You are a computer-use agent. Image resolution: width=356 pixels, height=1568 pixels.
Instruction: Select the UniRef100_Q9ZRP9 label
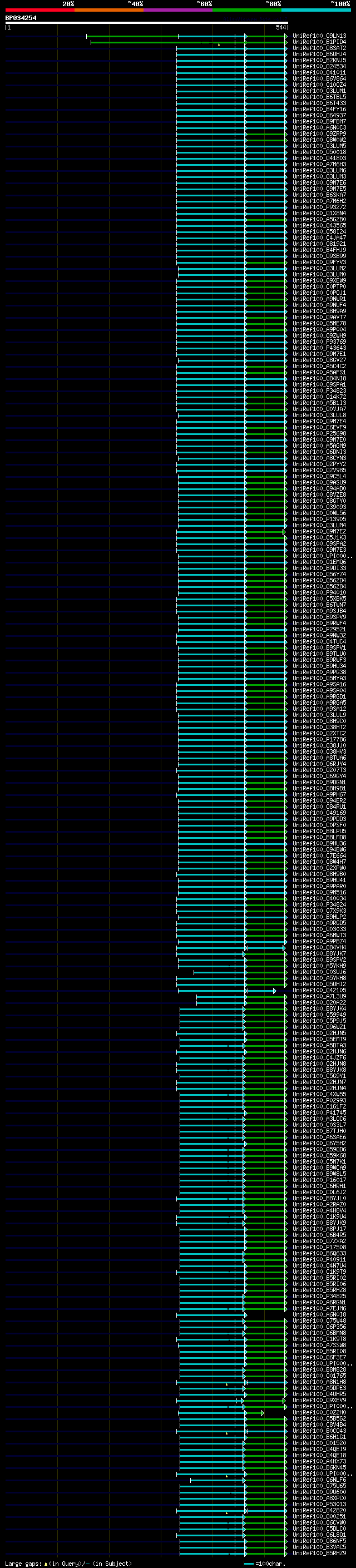pyautogui.click(x=319, y=134)
